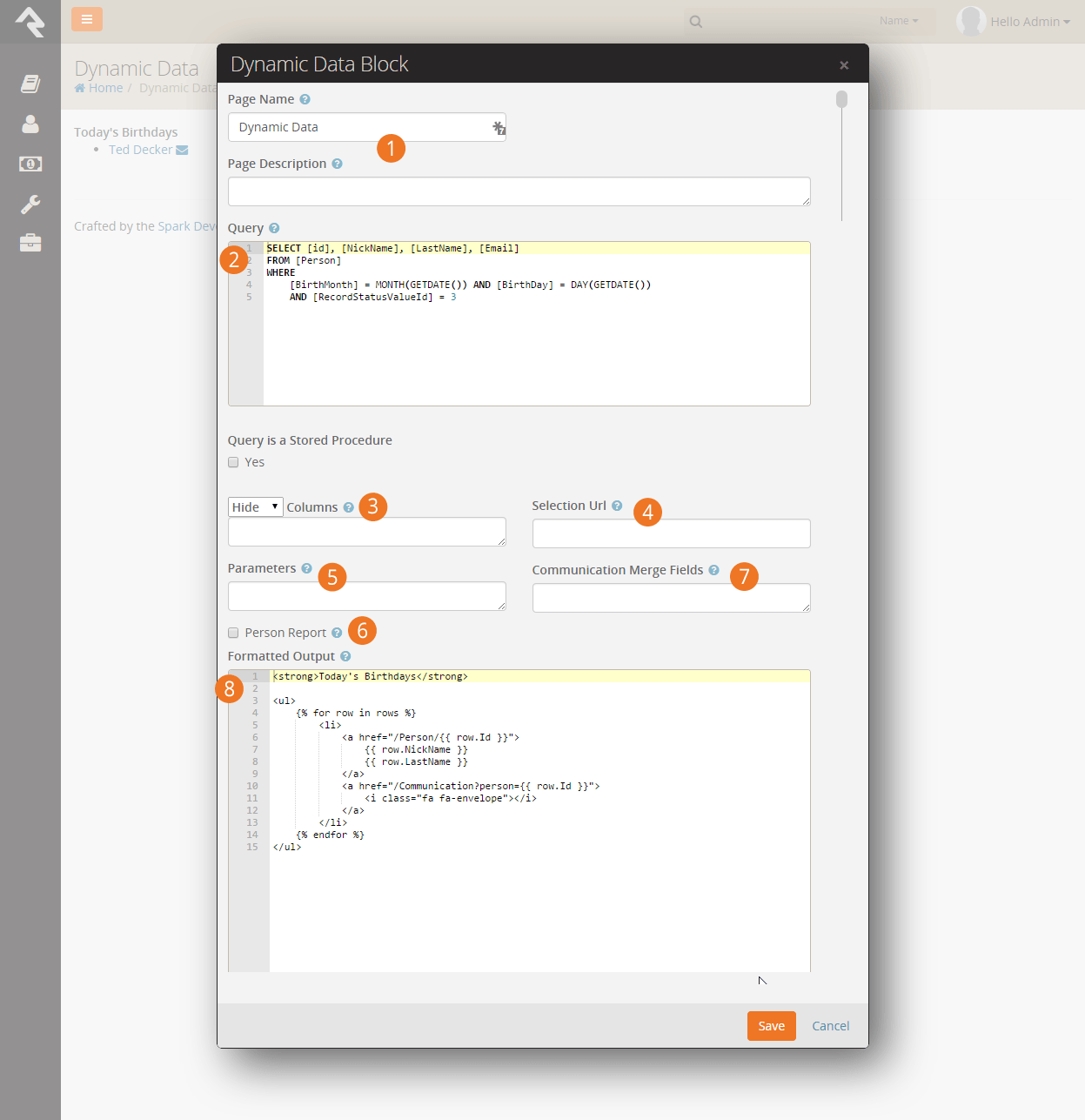1085x1120 pixels.
Task: Click the Communication Merge Fields help icon
Action: (713, 570)
